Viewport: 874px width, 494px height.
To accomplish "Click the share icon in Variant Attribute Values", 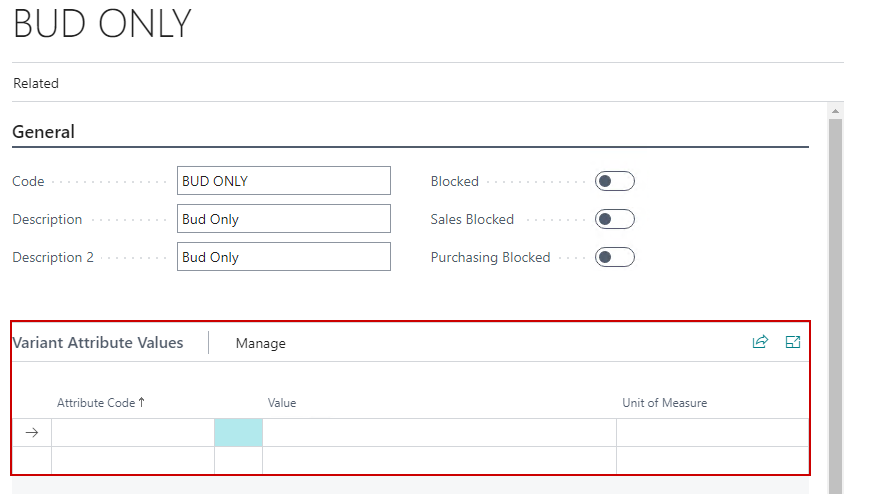I will pyautogui.click(x=760, y=342).
